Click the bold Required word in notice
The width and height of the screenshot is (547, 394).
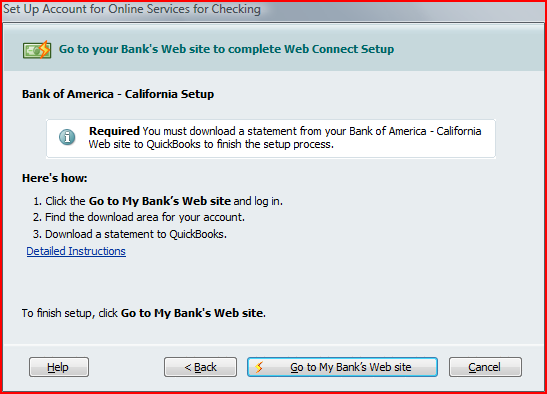(114, 131)
